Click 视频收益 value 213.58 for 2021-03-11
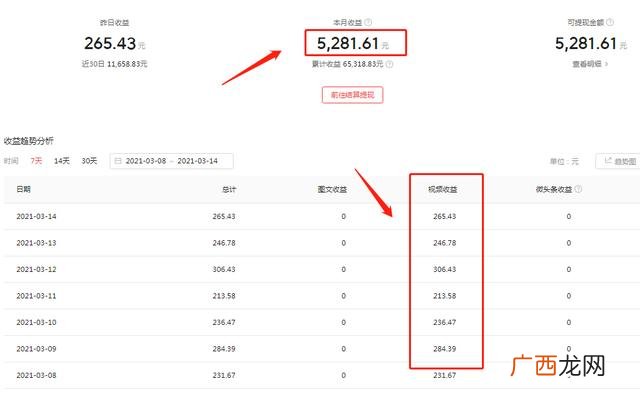 (x=444, y=296)
